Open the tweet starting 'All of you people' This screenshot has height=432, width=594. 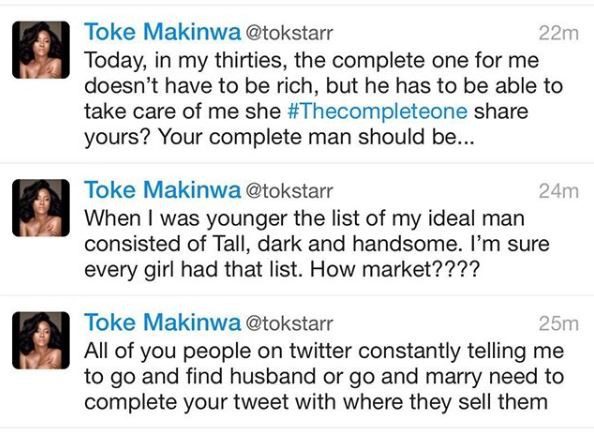pos(297,362)
